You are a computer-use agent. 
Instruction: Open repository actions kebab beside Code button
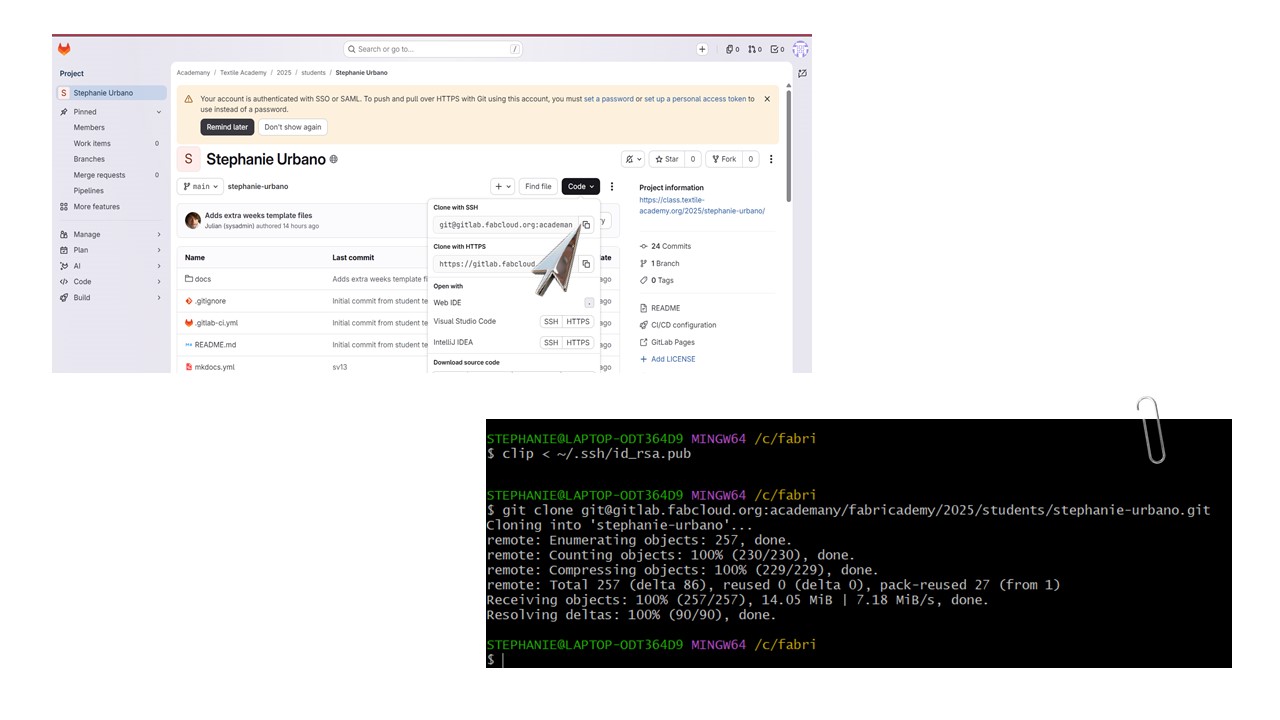tap(612, 186)
